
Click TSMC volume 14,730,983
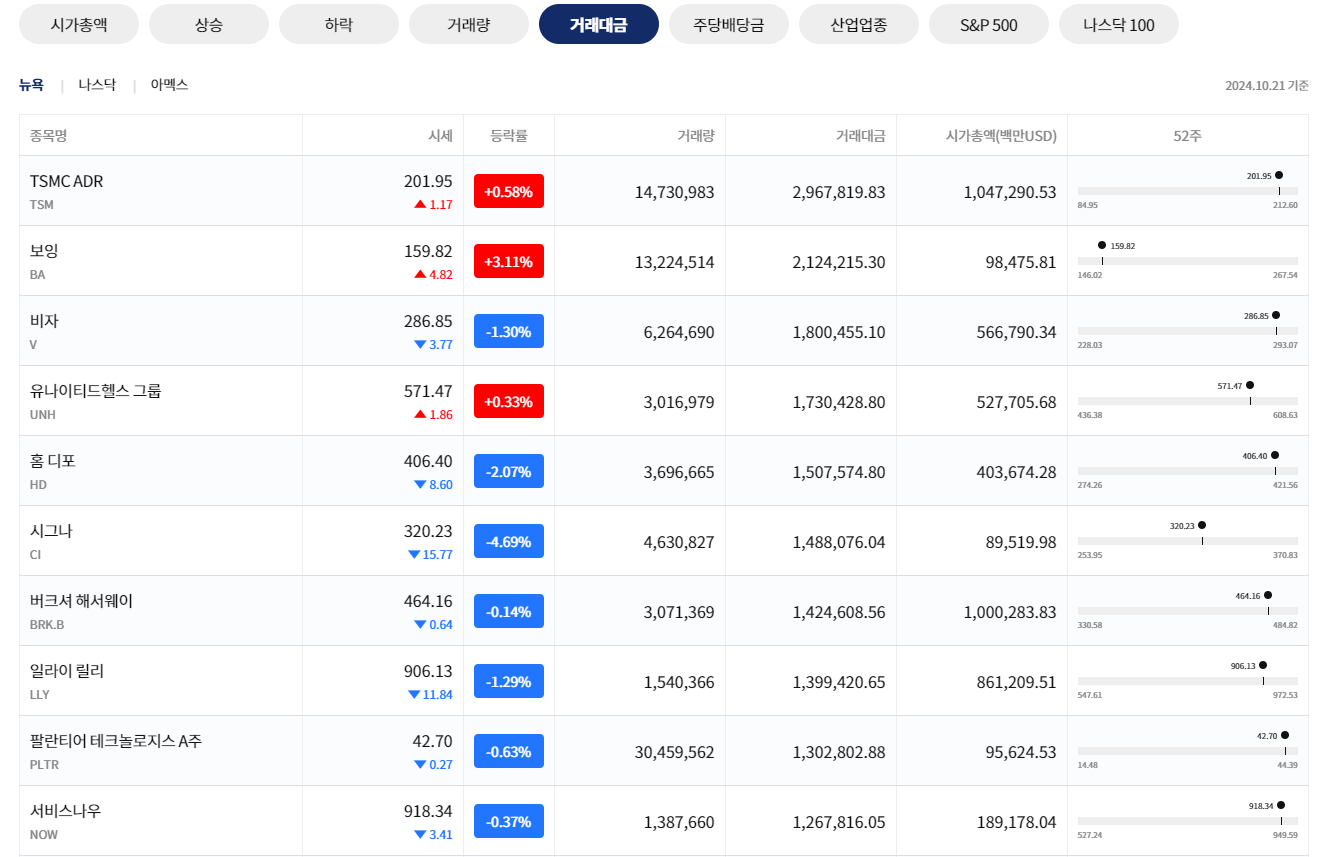(x=675, y=192)
